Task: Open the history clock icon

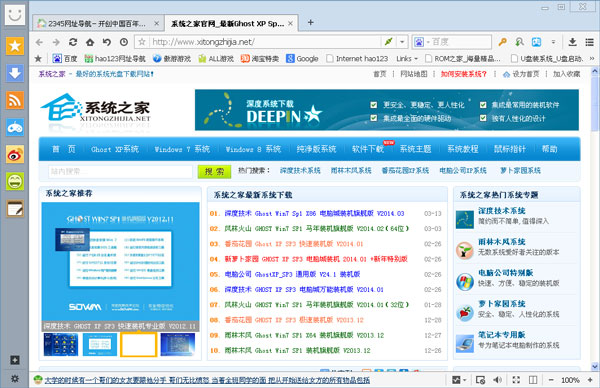Action: click(124, 42)
